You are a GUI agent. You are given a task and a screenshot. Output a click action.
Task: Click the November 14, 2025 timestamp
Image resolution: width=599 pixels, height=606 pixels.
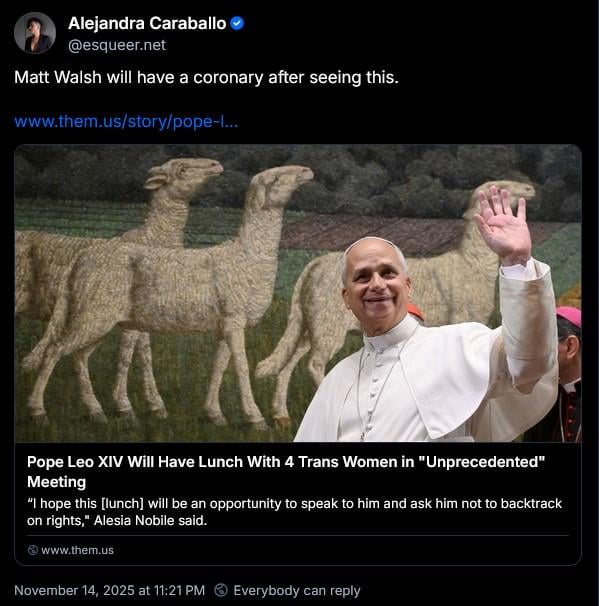click(x=109, y=591)
